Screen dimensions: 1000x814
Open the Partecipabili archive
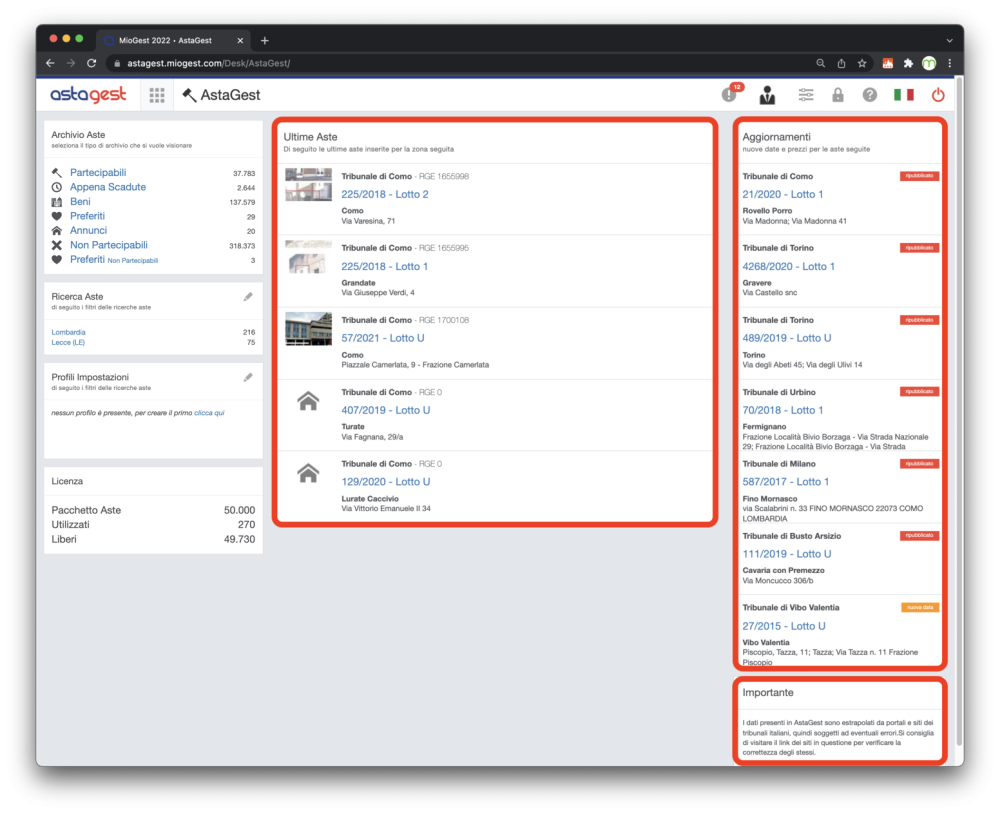[98, 173]
